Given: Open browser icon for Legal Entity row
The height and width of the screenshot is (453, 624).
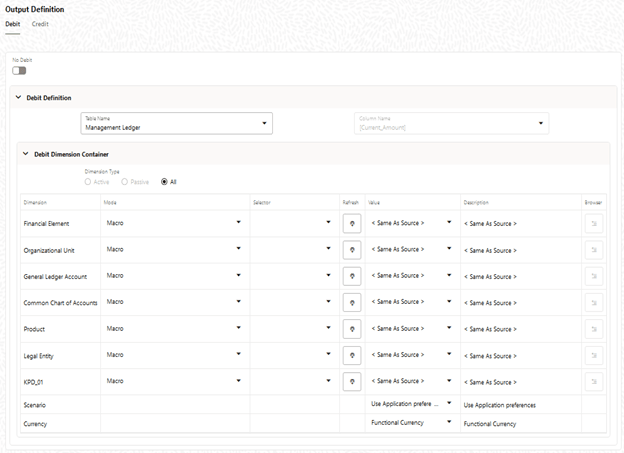Looking at the screenshot, I should [594, 355].
